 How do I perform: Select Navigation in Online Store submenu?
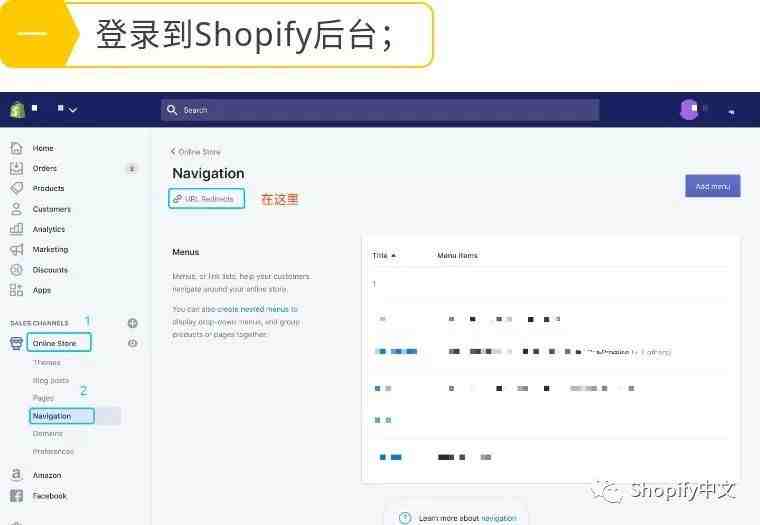click(52, 416)
